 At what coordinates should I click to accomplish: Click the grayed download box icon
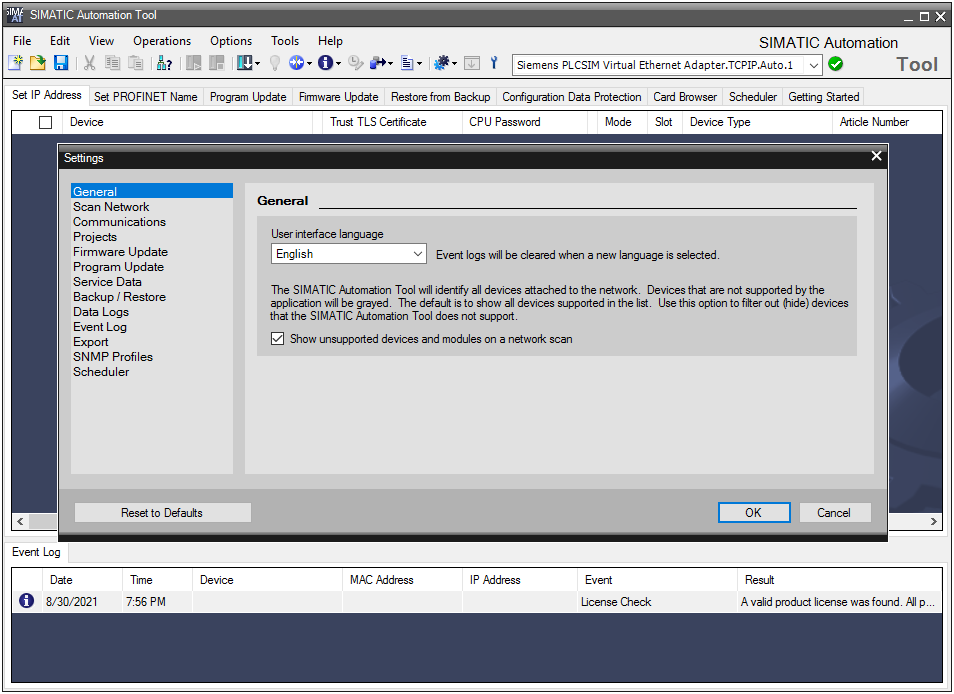pos(472,63)
